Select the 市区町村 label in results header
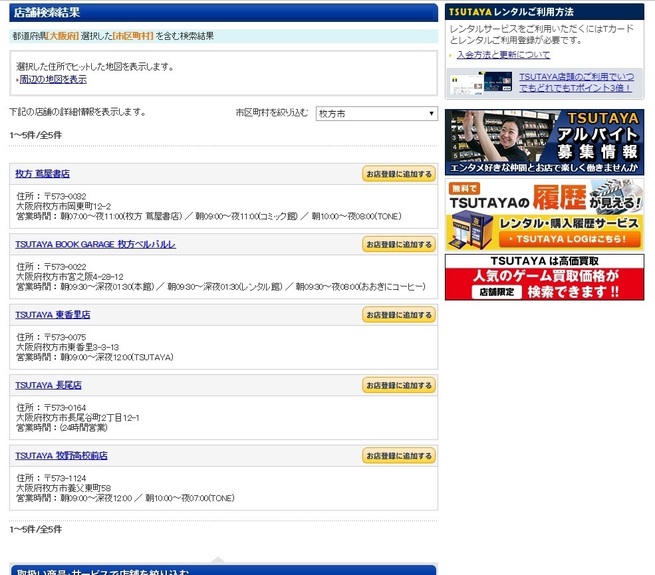 (133, 36)
